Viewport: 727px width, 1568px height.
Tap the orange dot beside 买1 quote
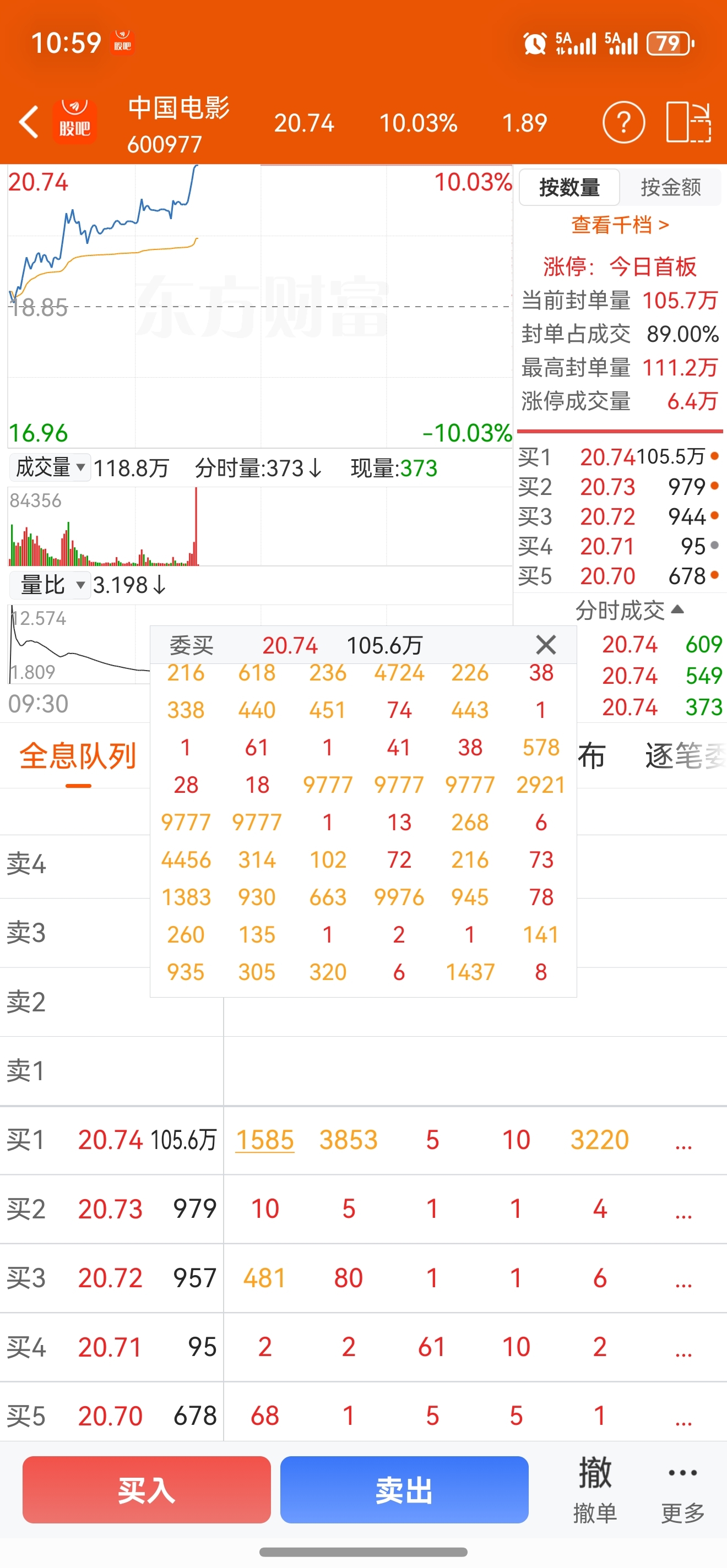click(714, 455)
